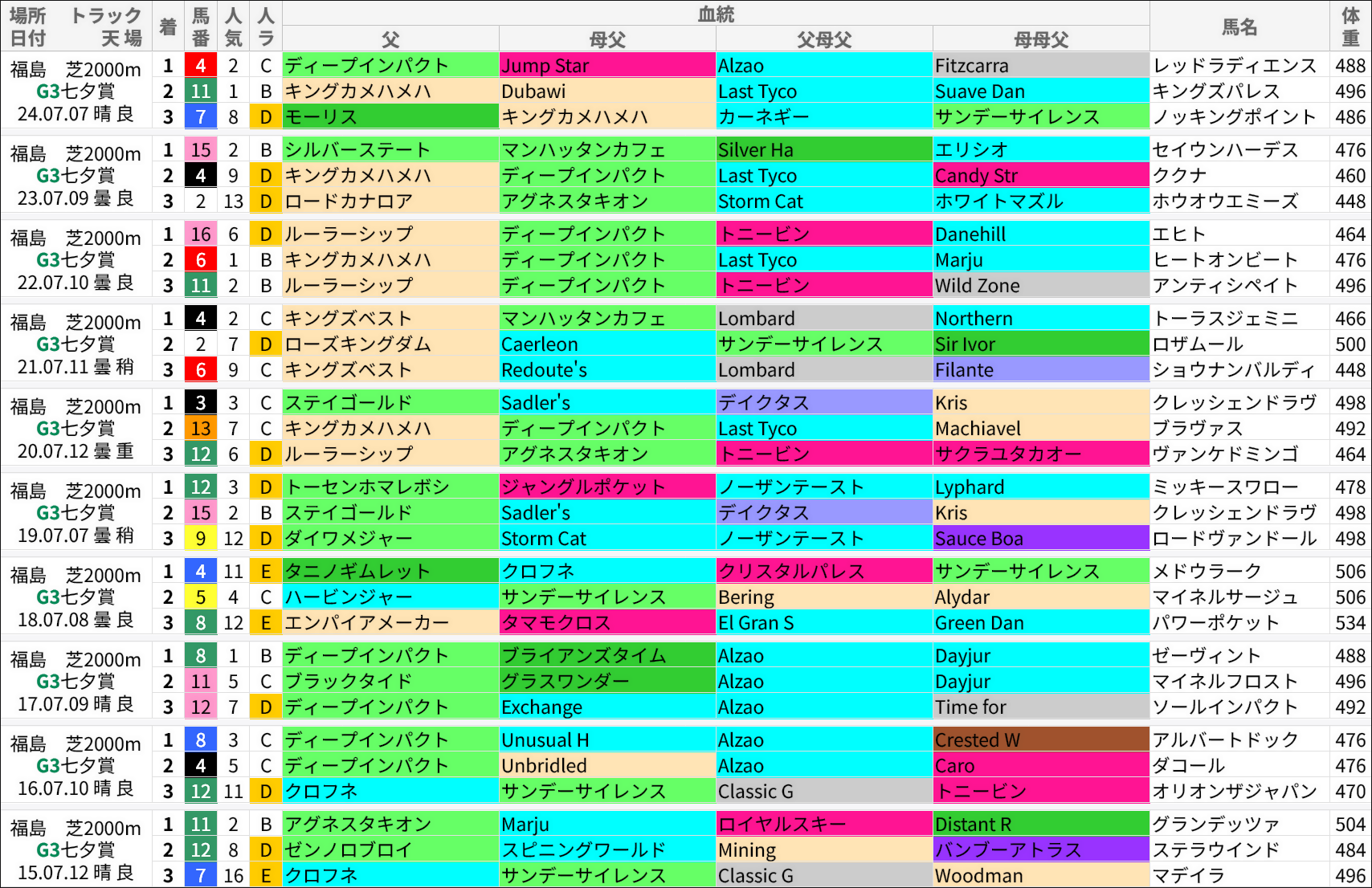Click the purple Sauce Boa cell
The width and height of the screenshot is (1372, 888).
click(x=1040, y=539)
